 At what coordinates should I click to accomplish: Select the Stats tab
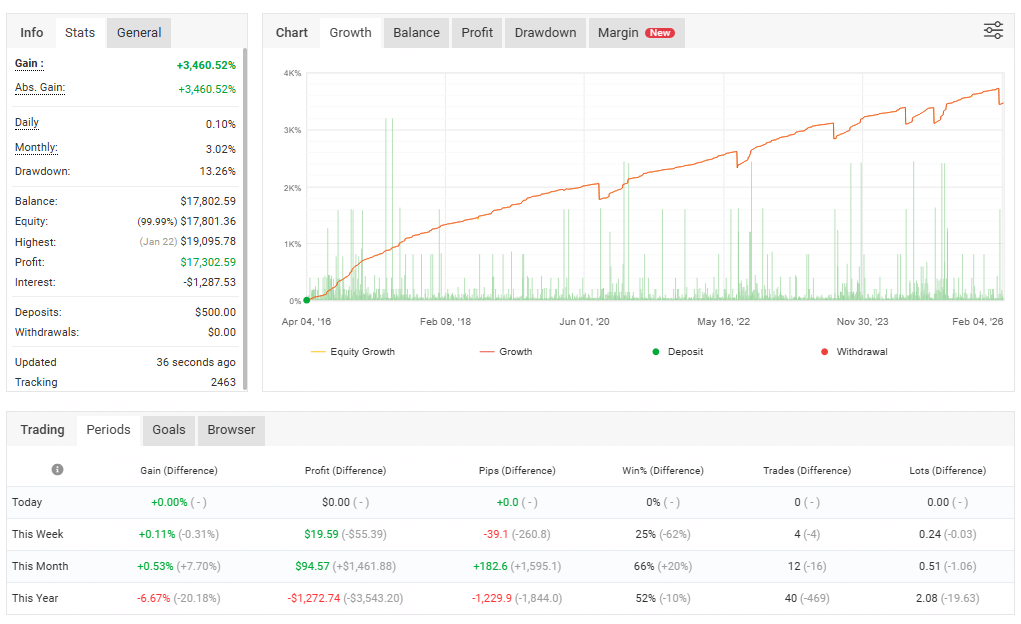pyautogui.click(x=80, y=33)
